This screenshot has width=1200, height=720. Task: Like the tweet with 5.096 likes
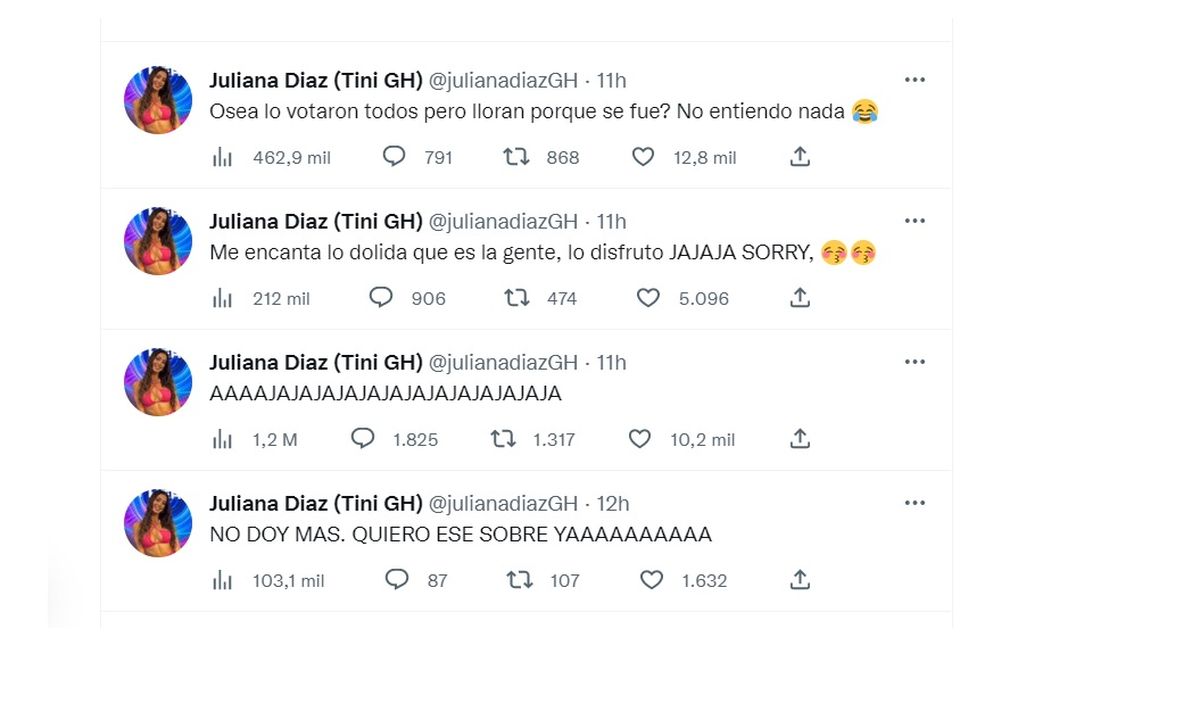pyautogui.click(x=648, y=298)
